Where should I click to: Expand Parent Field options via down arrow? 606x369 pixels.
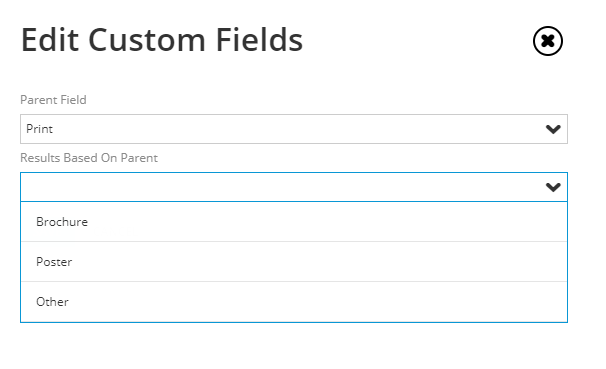point(553,129)
